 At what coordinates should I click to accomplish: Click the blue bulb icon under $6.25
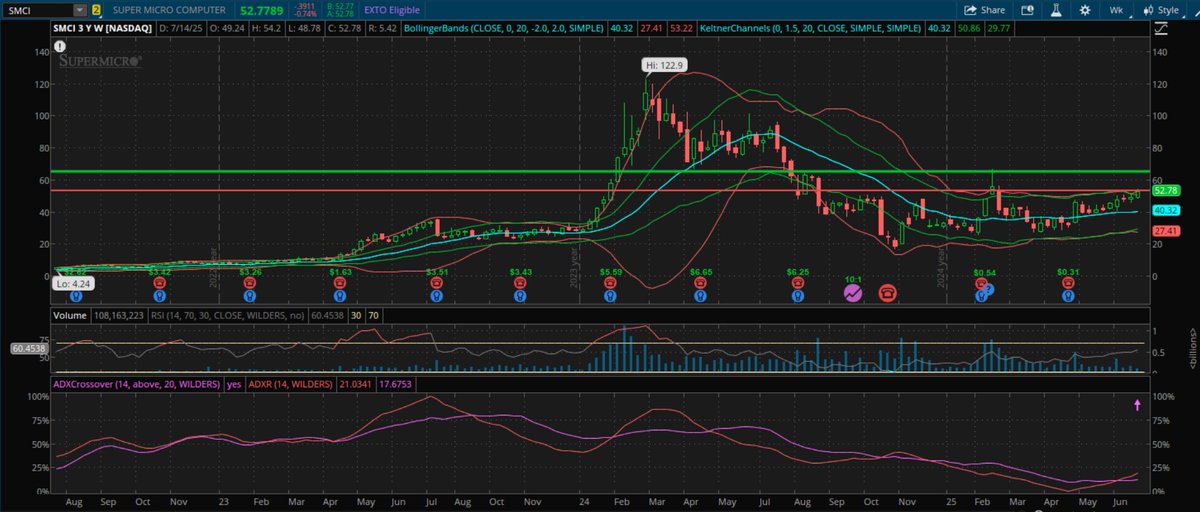[x=798, y=296]
